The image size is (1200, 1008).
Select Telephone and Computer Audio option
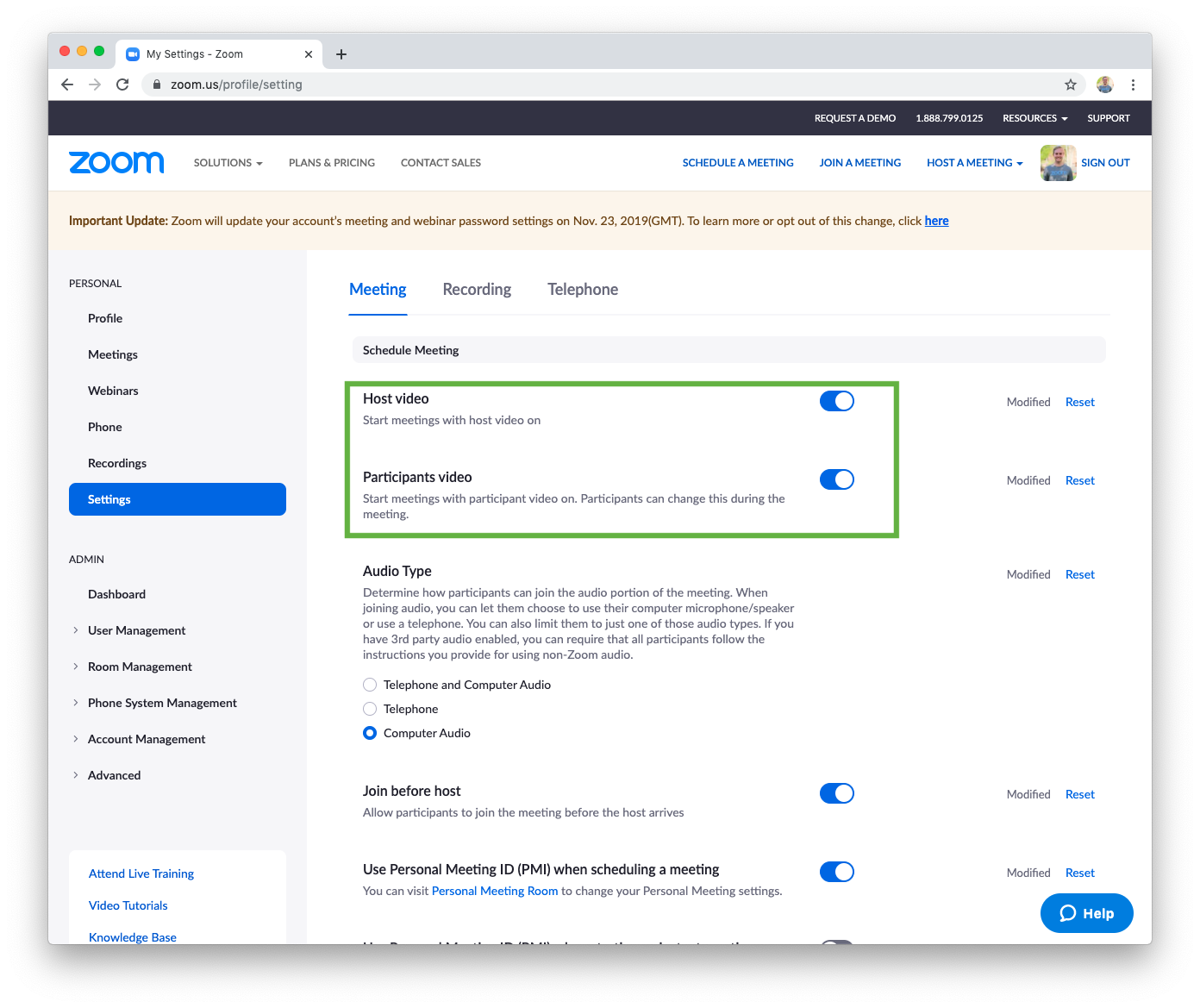pos(370,685)
